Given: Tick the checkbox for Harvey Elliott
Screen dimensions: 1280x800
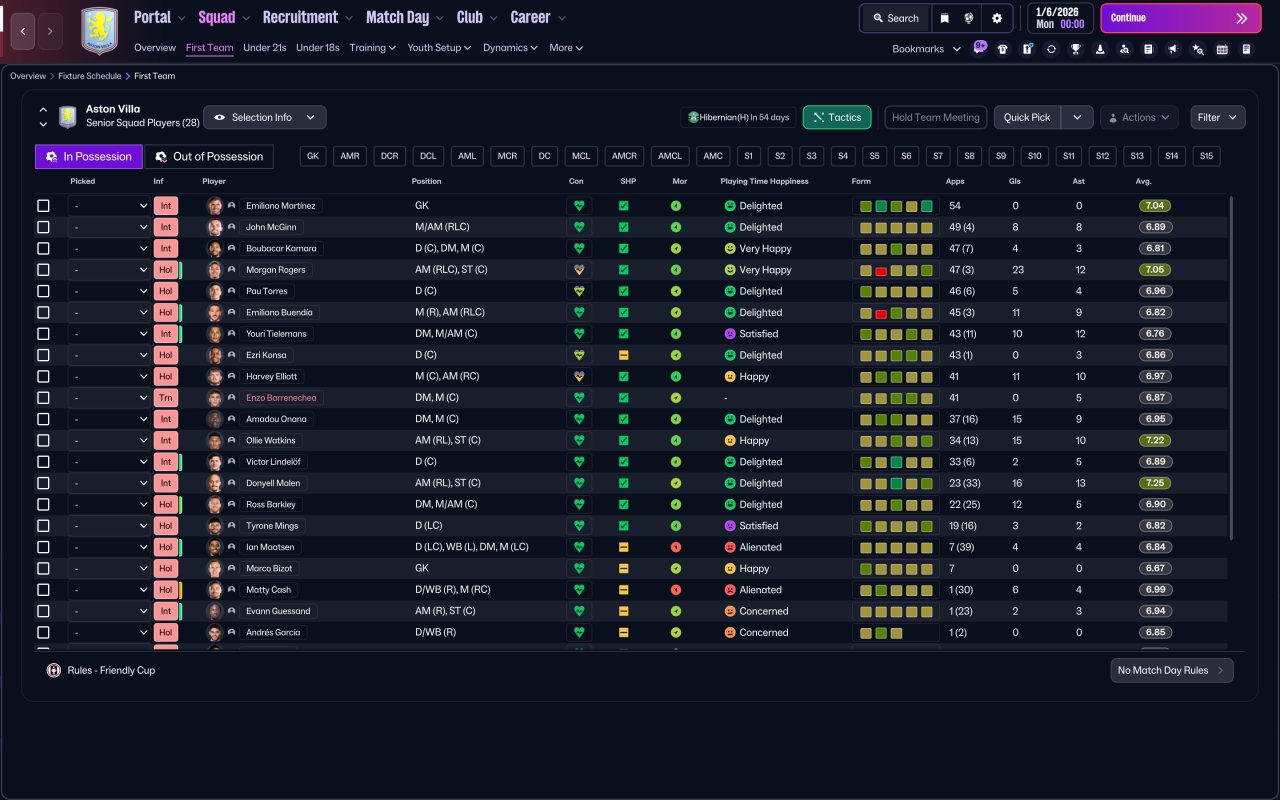Looking at the screenshot, I should [43, 376].
